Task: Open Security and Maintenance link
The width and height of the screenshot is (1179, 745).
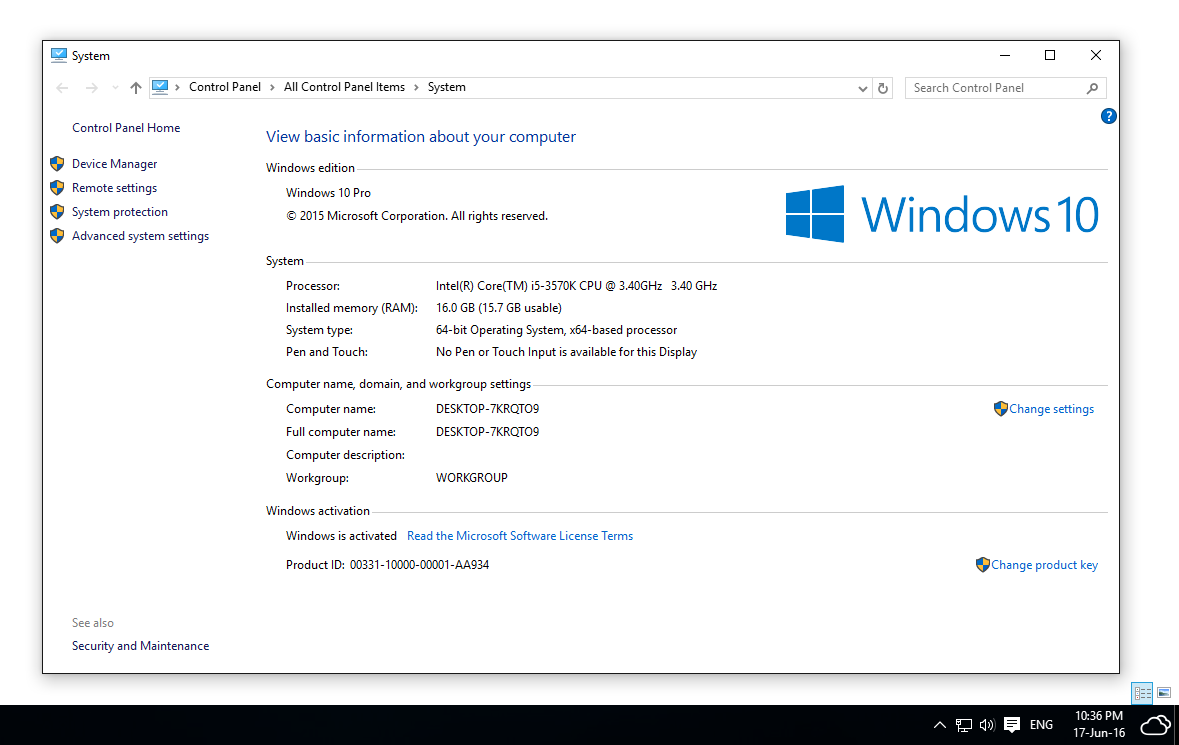Action: coord(141,646)
